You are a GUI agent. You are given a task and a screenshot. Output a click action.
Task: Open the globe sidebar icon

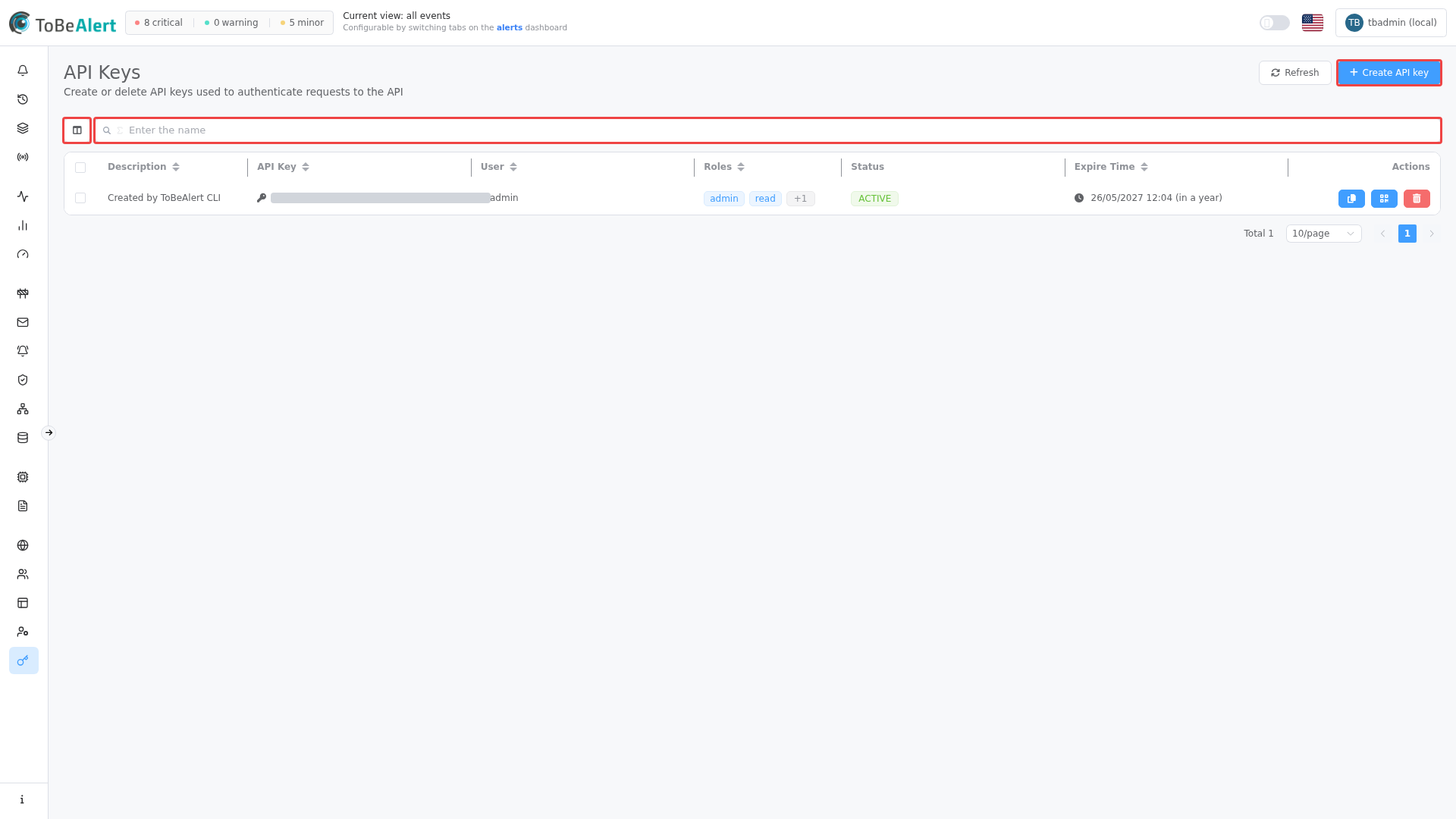tap(23, 545)
